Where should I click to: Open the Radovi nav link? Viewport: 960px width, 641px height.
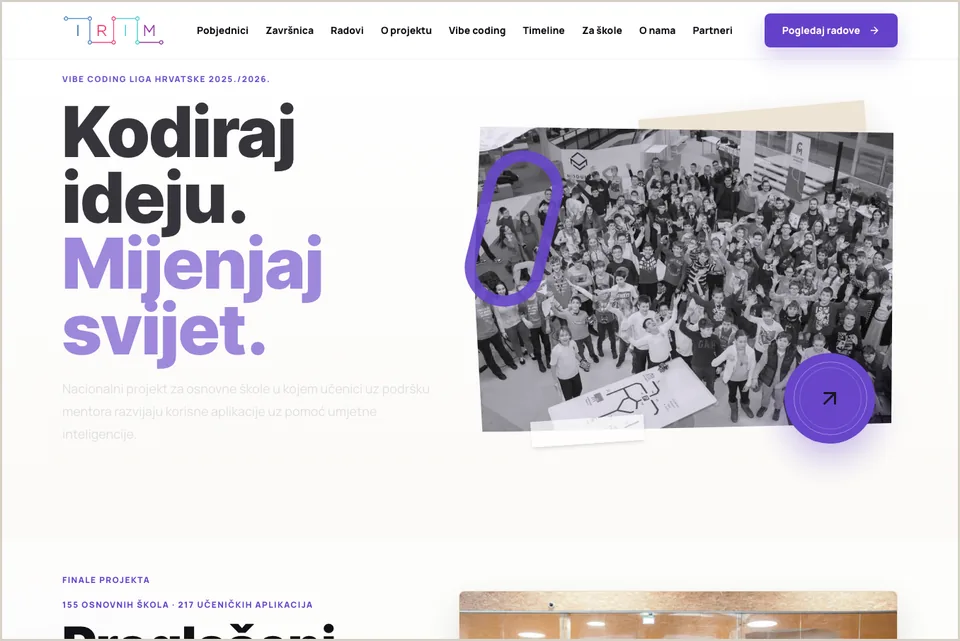tap(347, 31)
